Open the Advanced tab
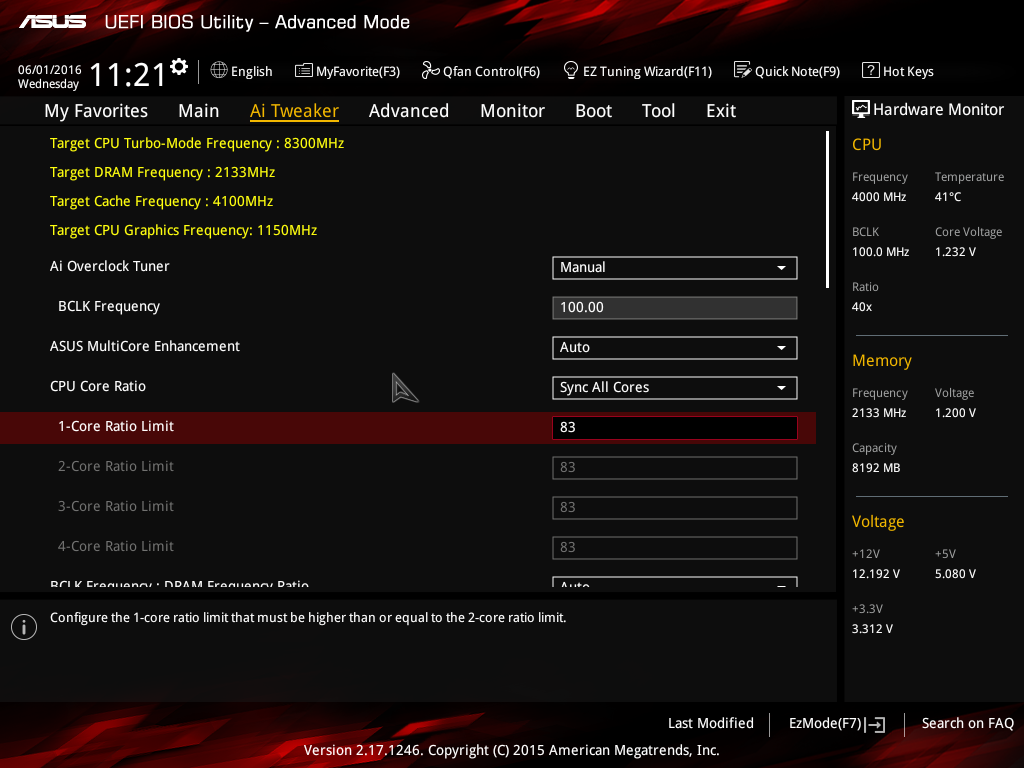Image resolution: width=1024 pixels, height=768 pixels. 409,111
